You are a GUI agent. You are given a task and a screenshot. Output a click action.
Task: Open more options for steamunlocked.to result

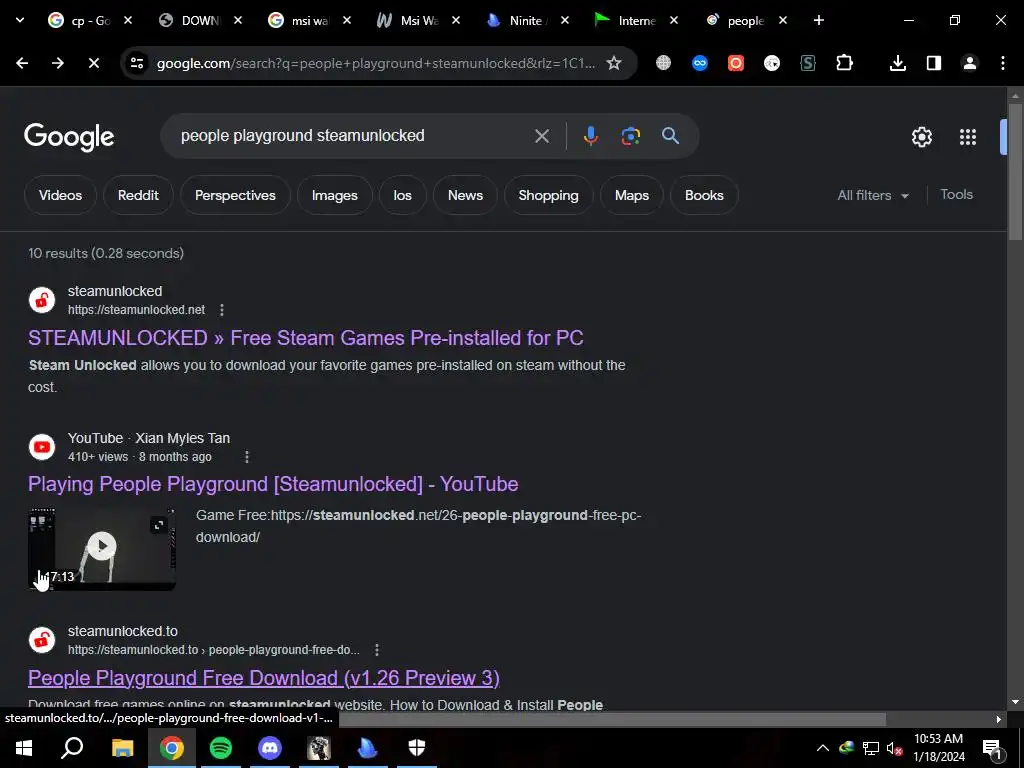click(x=377, y=650)
